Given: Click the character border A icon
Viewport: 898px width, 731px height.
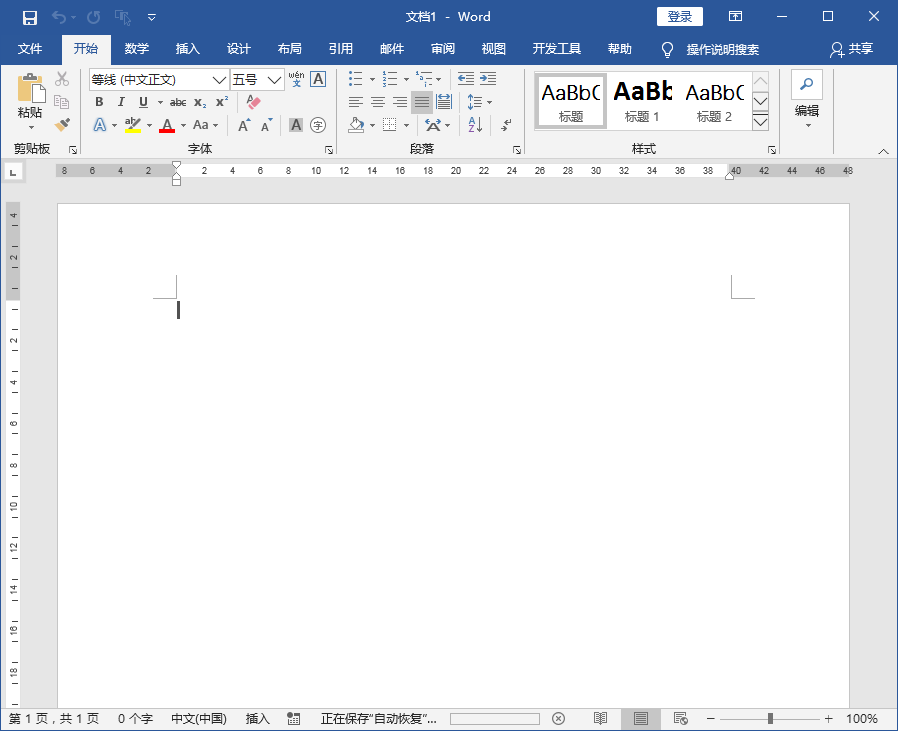Looking at the screenshot, I should tap(318, 78).
